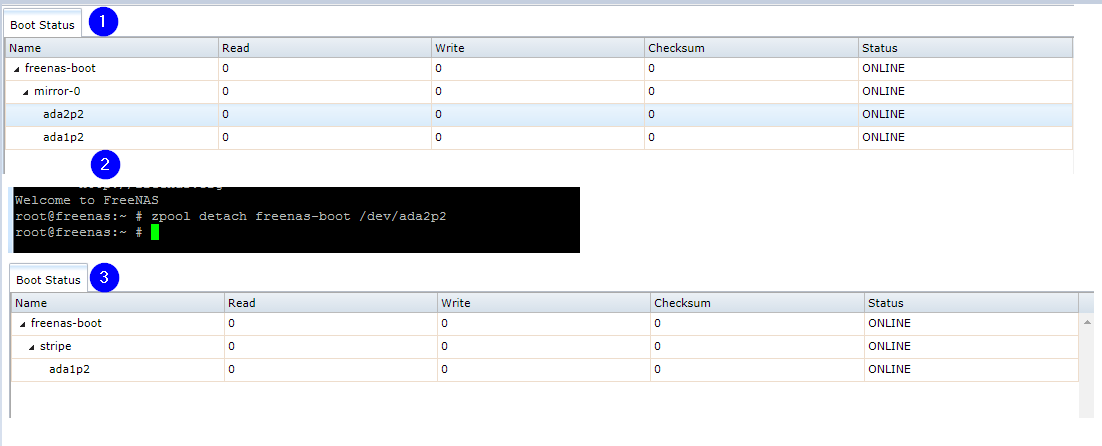
Task: Click the Checksum value of ada1p2 under stripe
Action: [657, 369]
